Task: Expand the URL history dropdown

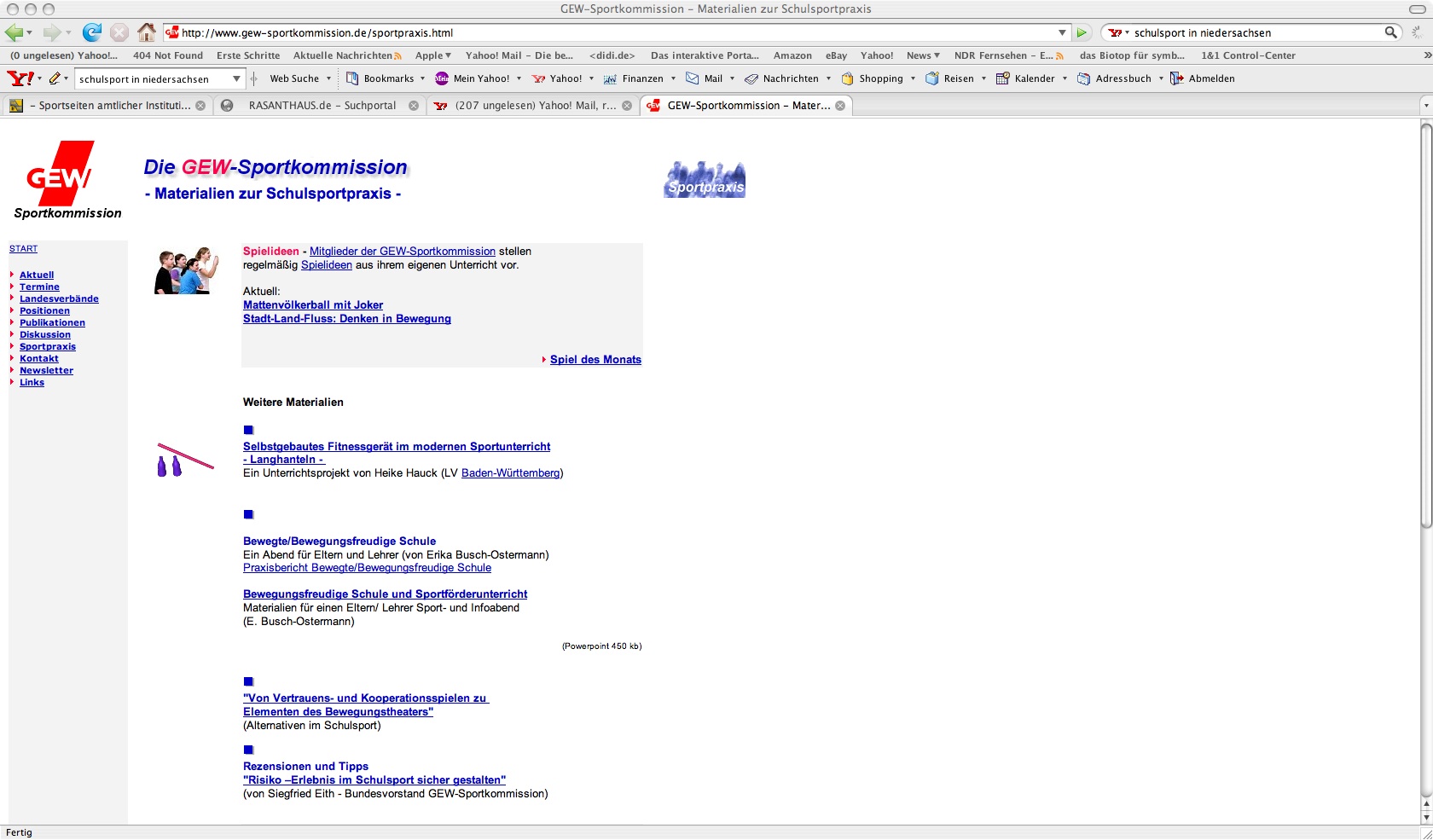Action: 1062,32
